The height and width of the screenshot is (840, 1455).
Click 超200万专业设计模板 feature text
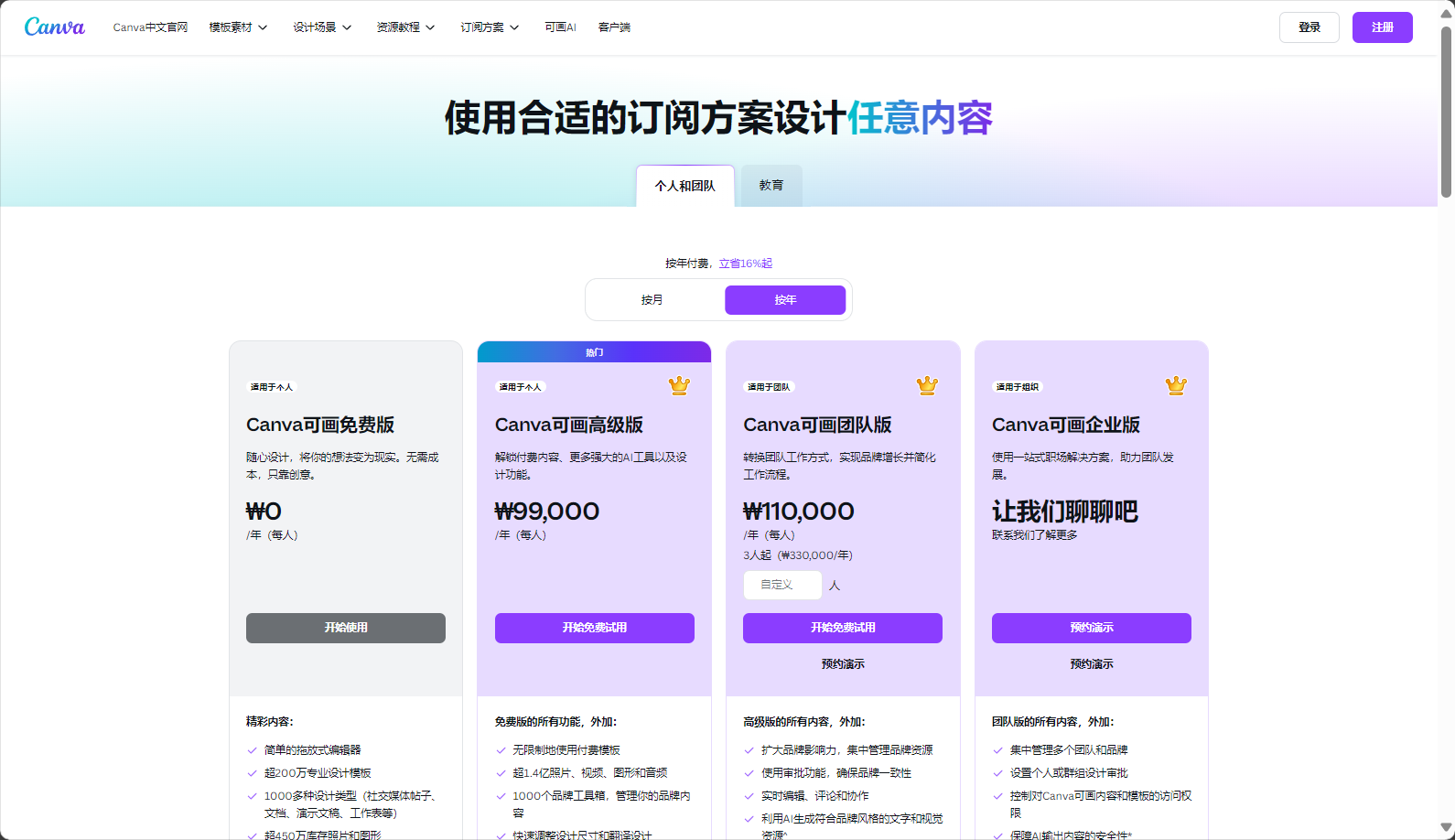coord(318,773)
